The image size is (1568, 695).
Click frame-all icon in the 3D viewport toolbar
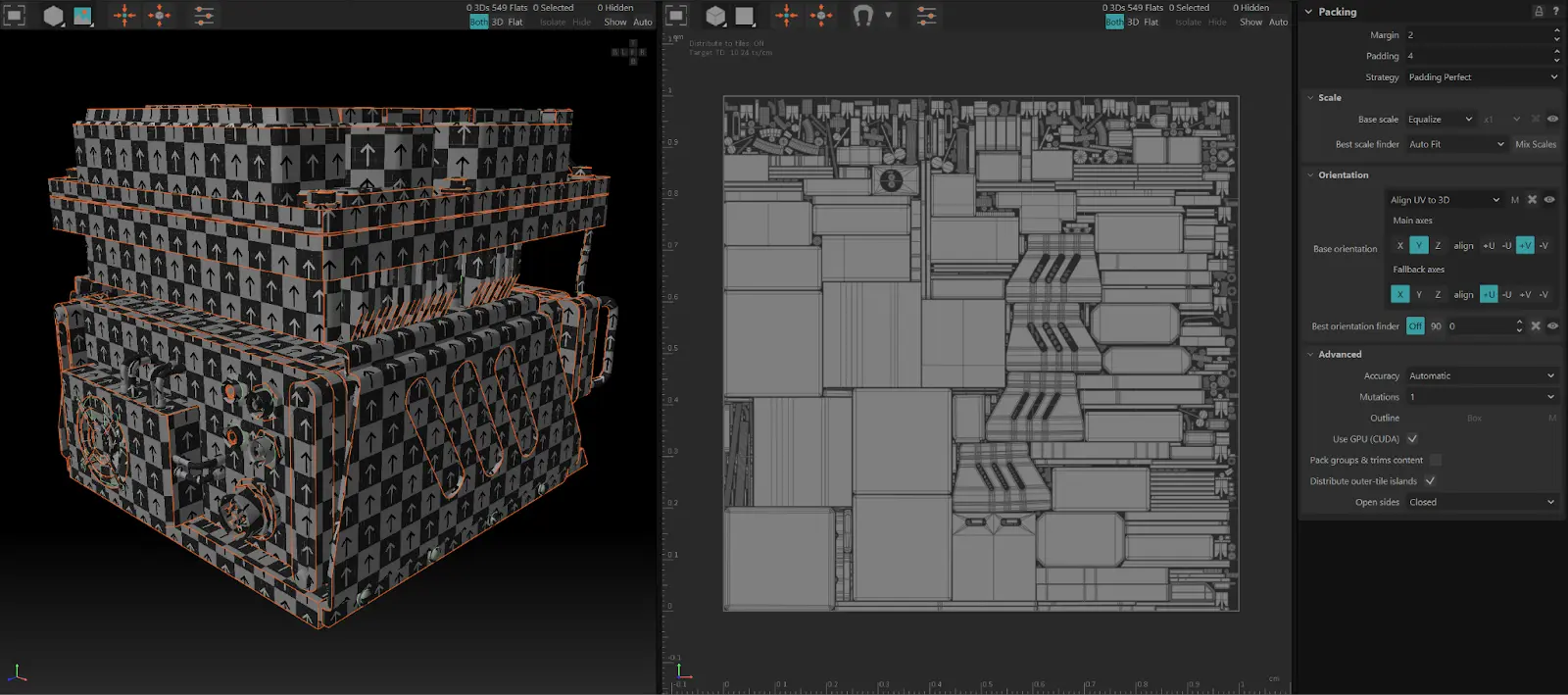click(x=15, y=16)
